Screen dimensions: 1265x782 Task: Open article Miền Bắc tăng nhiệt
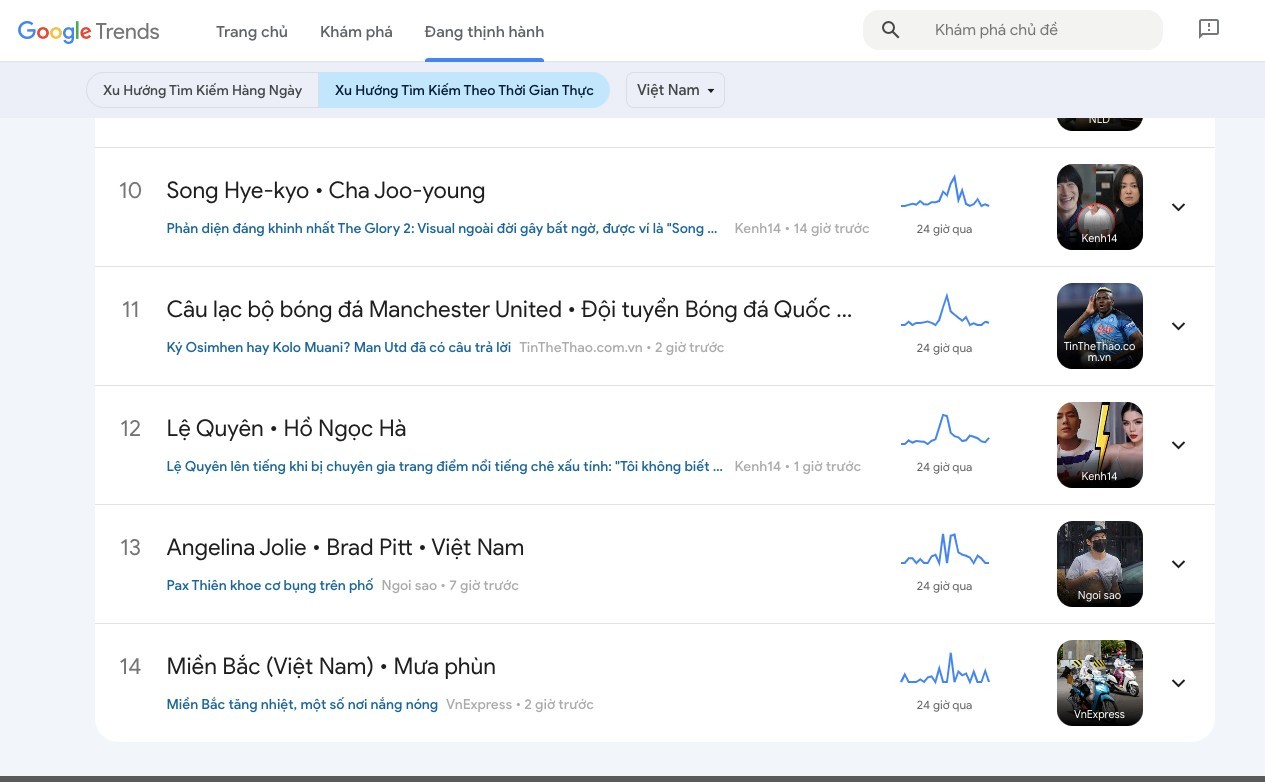click(302, 704)
